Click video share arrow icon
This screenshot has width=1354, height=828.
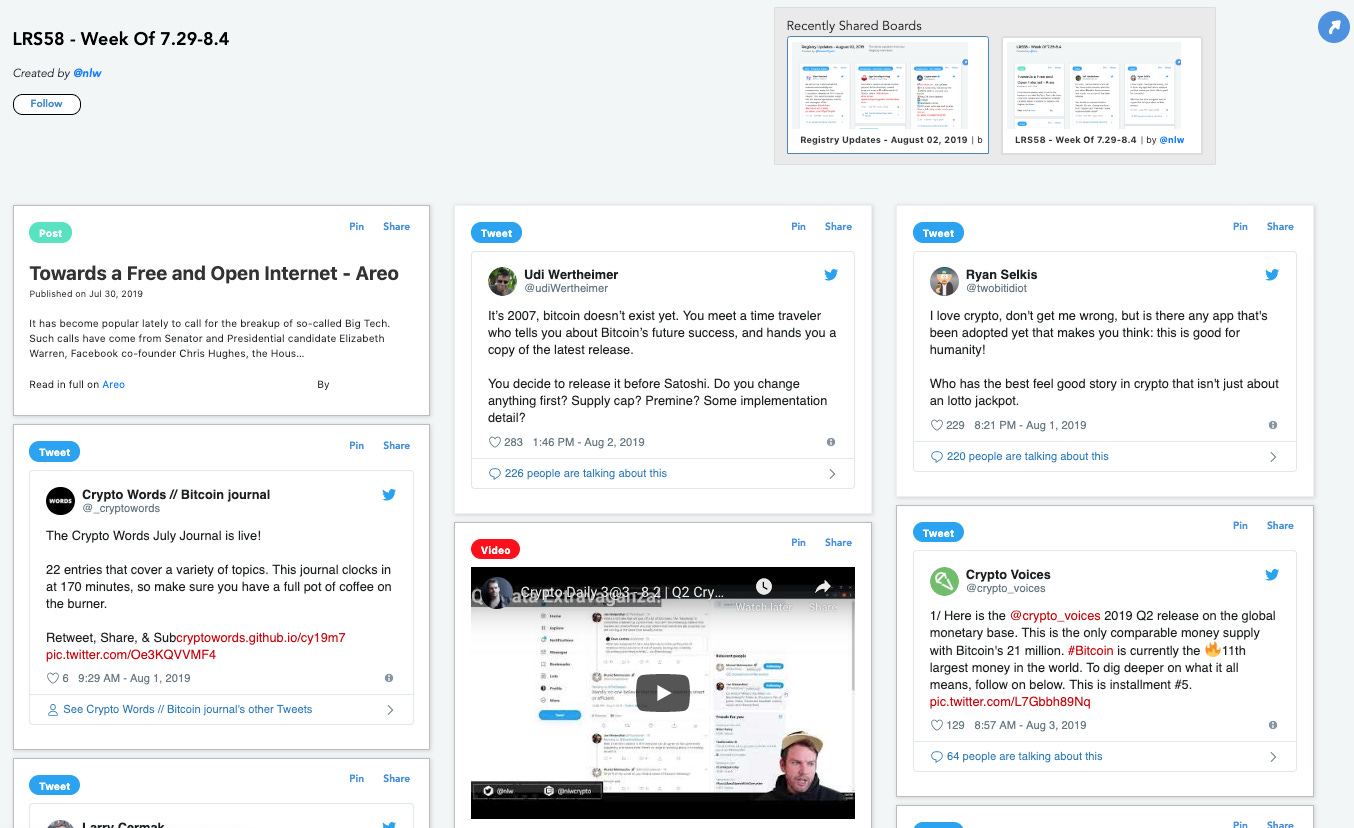823,587
